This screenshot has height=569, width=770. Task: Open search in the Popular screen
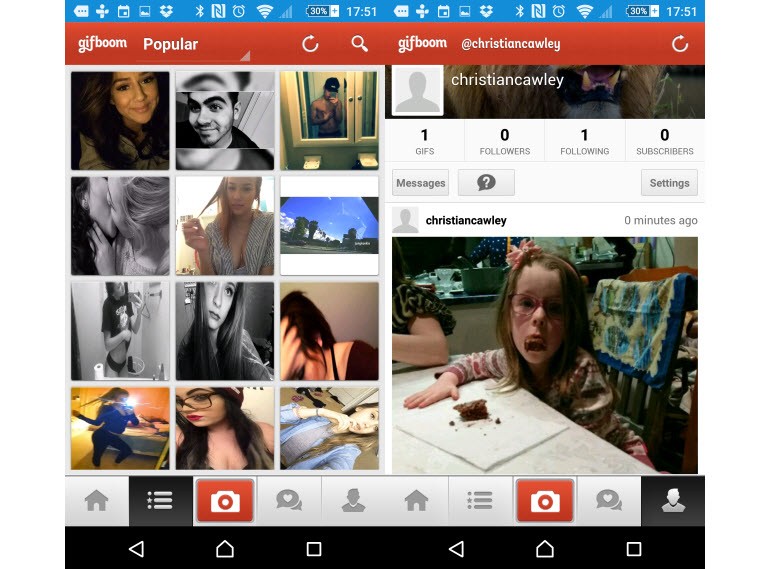pyautogui.click(x=359, y=44)
